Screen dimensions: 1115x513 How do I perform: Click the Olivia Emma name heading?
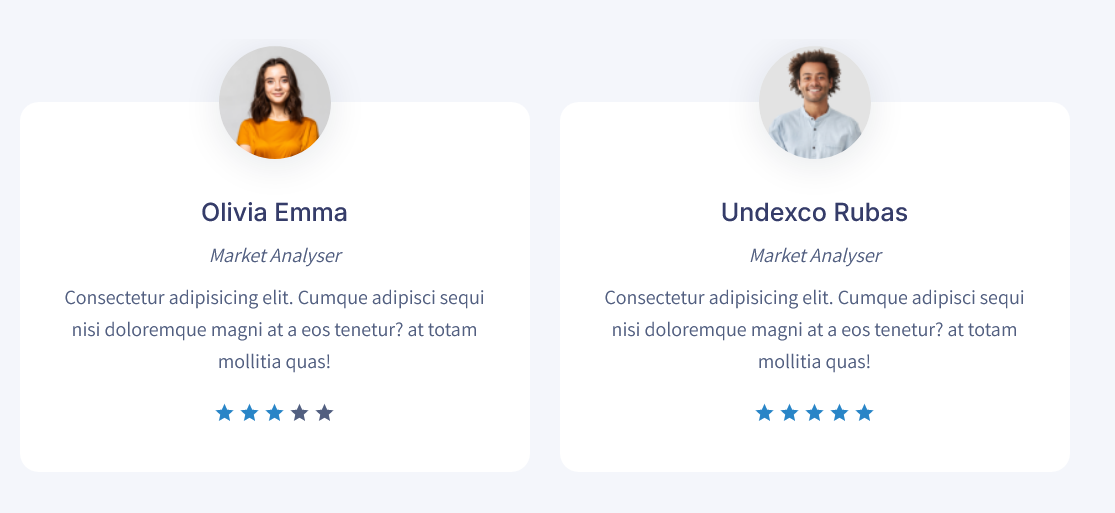(x=274, y=212)
